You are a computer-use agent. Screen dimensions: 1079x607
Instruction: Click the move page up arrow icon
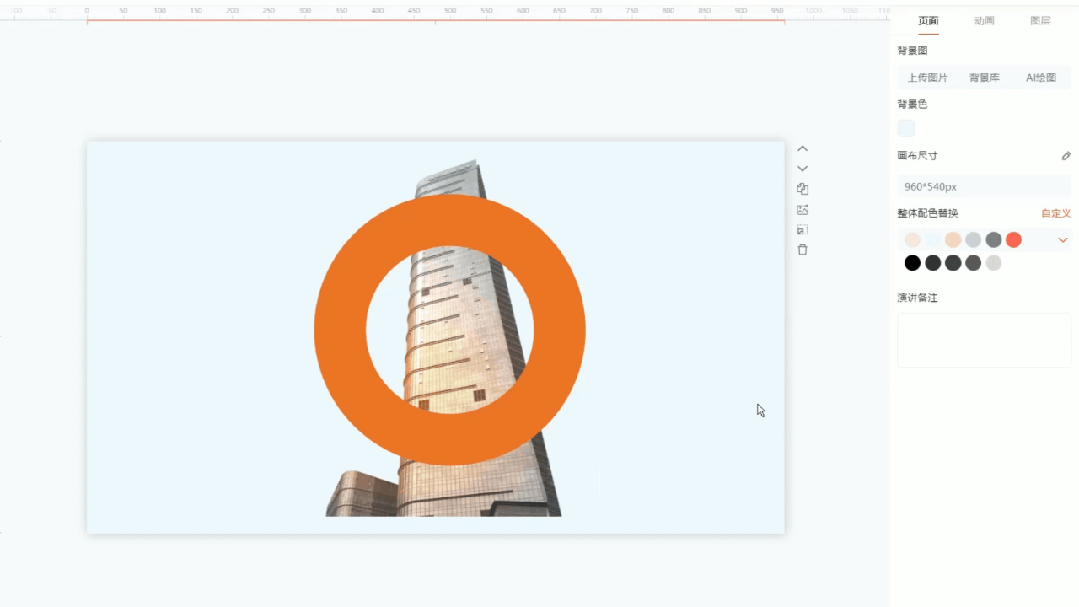pyautogui.click(x=802, y=149)
